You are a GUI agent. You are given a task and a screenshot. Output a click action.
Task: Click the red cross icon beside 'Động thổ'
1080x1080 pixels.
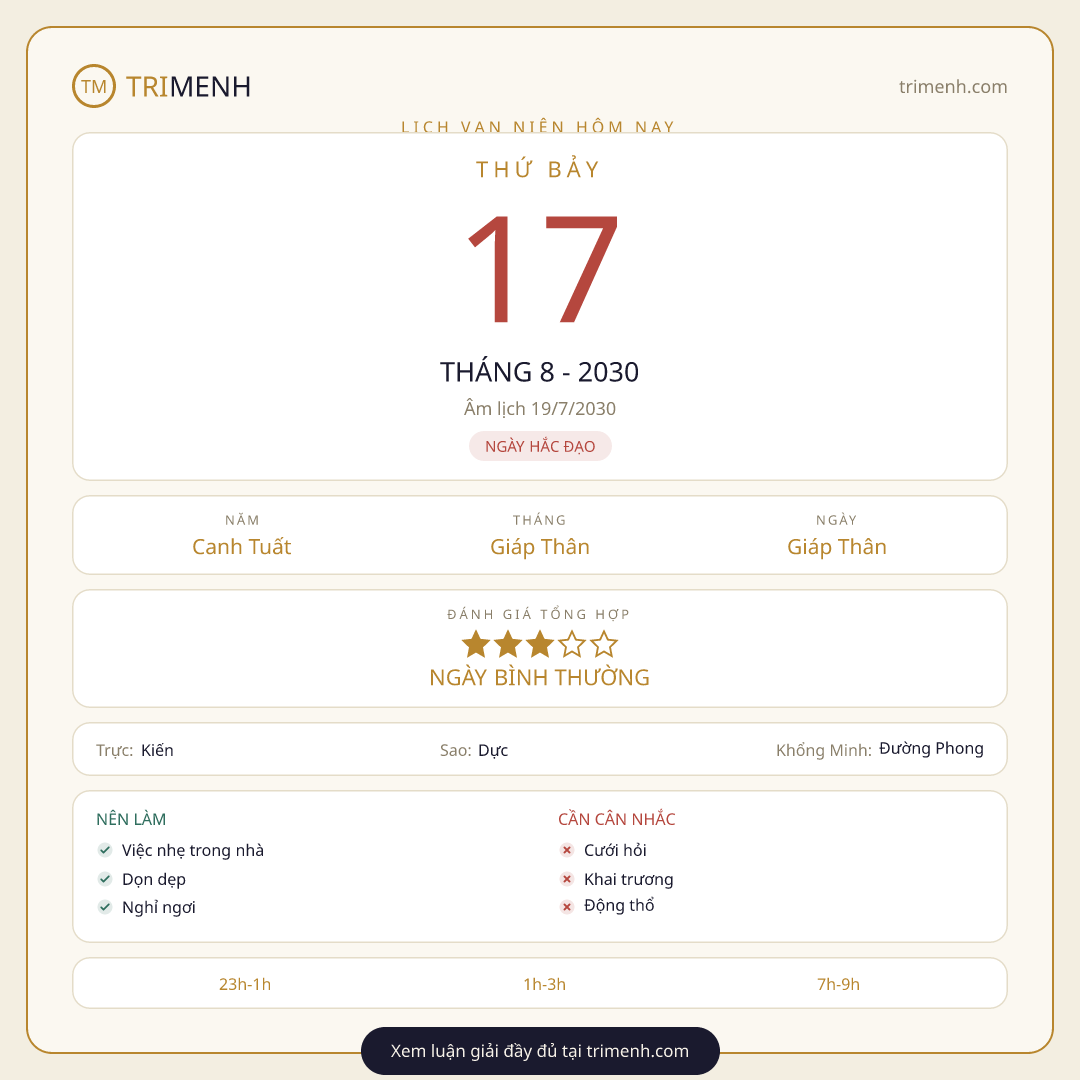coord(567,907)
